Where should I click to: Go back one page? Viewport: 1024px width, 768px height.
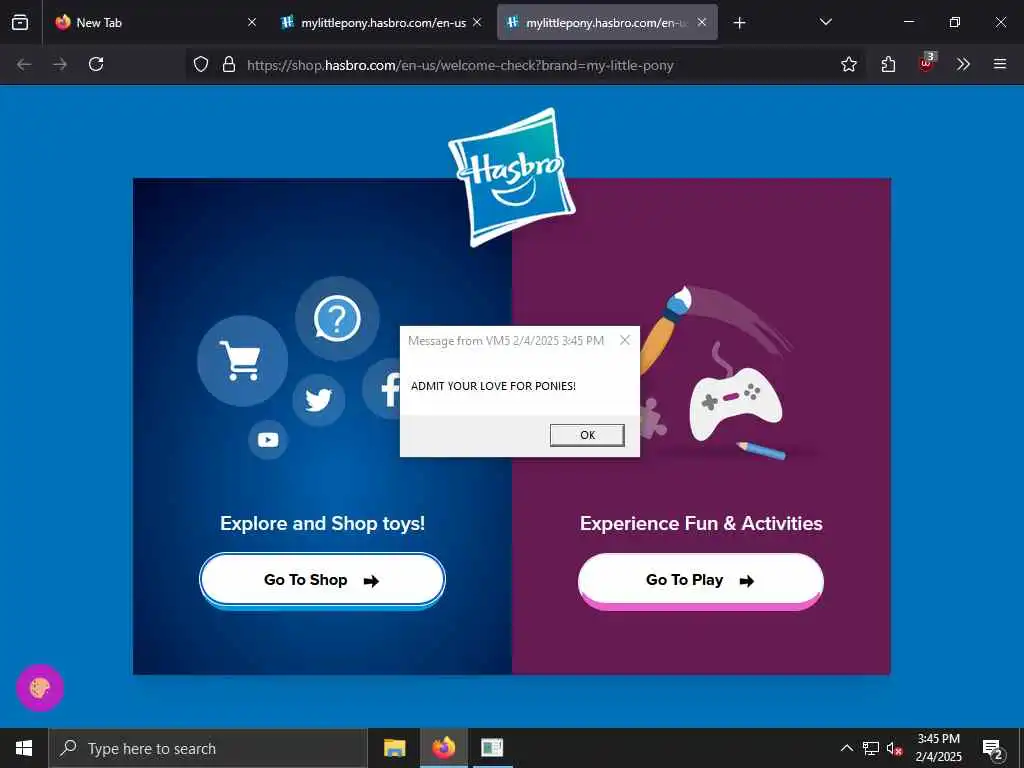24,64
